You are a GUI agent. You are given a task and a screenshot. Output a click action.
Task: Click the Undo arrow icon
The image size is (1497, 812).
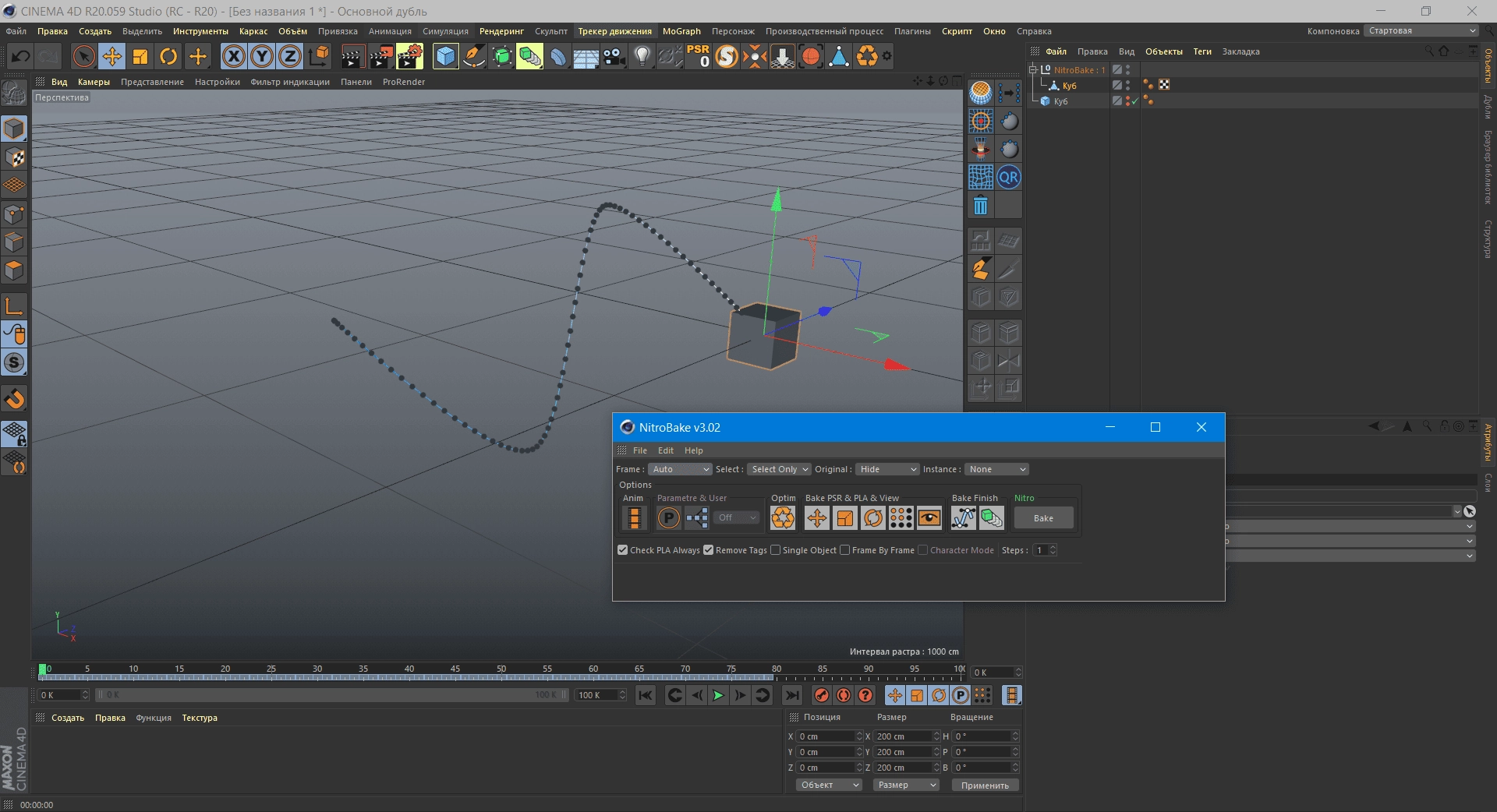click(20, 56)
